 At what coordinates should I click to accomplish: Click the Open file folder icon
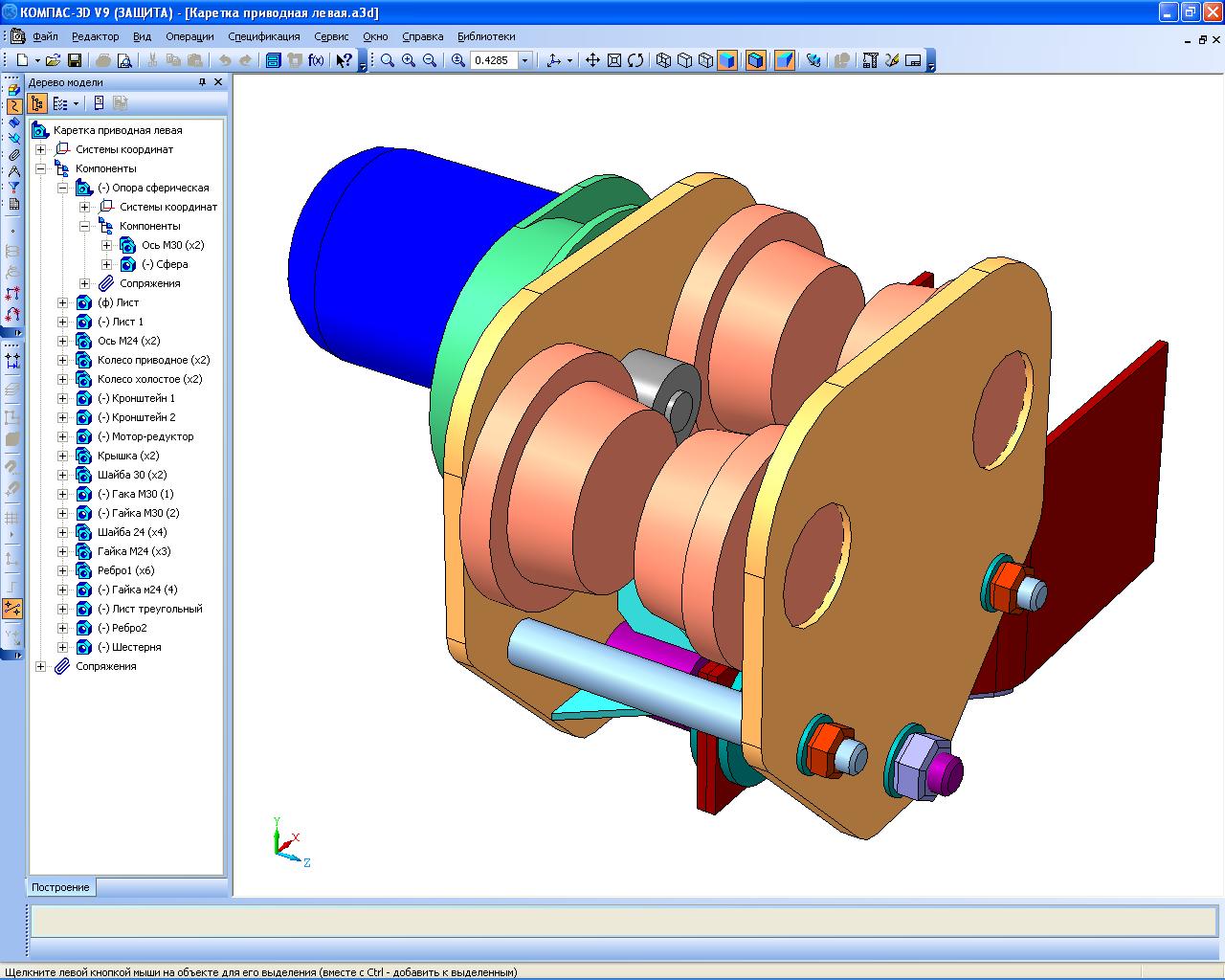click(x=54, y=60)
